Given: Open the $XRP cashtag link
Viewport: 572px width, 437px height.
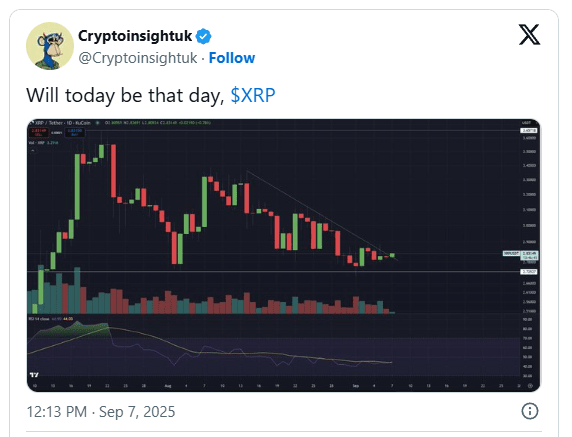Looking at the screenshot, I should [253, 96].
